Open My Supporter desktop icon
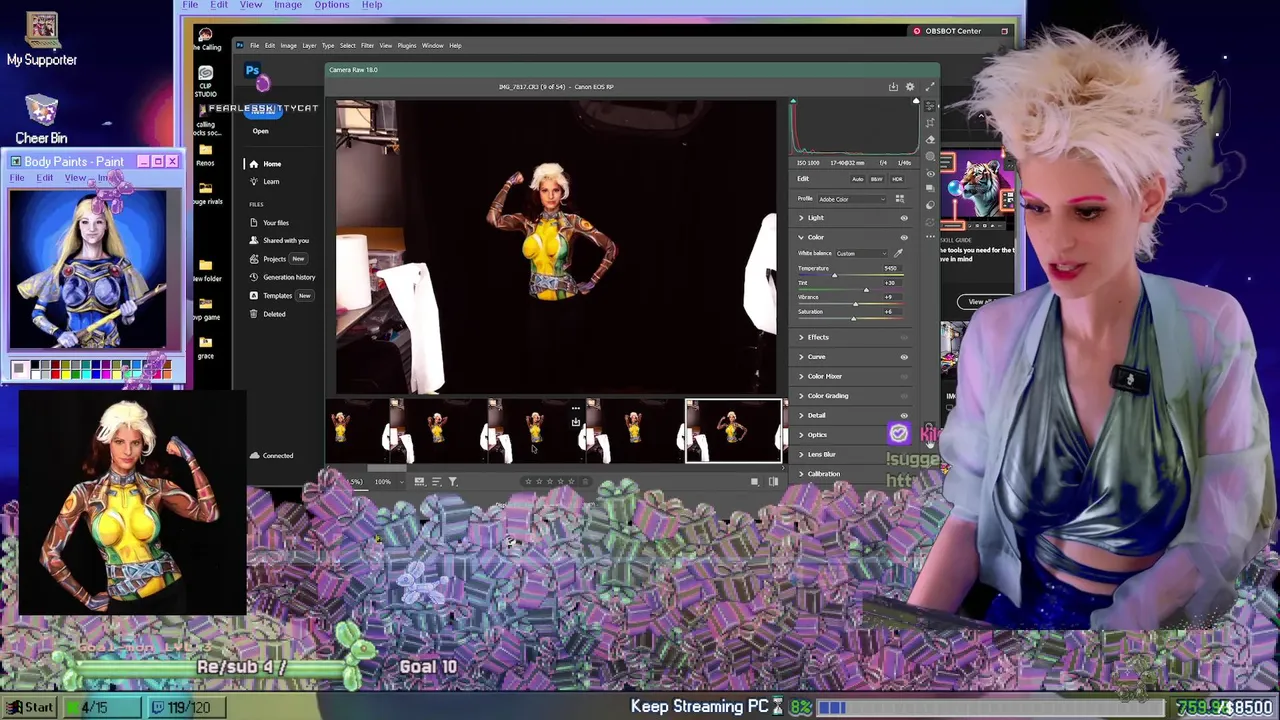Viewport: 1280px width, 720px height. tap(42, 40)
